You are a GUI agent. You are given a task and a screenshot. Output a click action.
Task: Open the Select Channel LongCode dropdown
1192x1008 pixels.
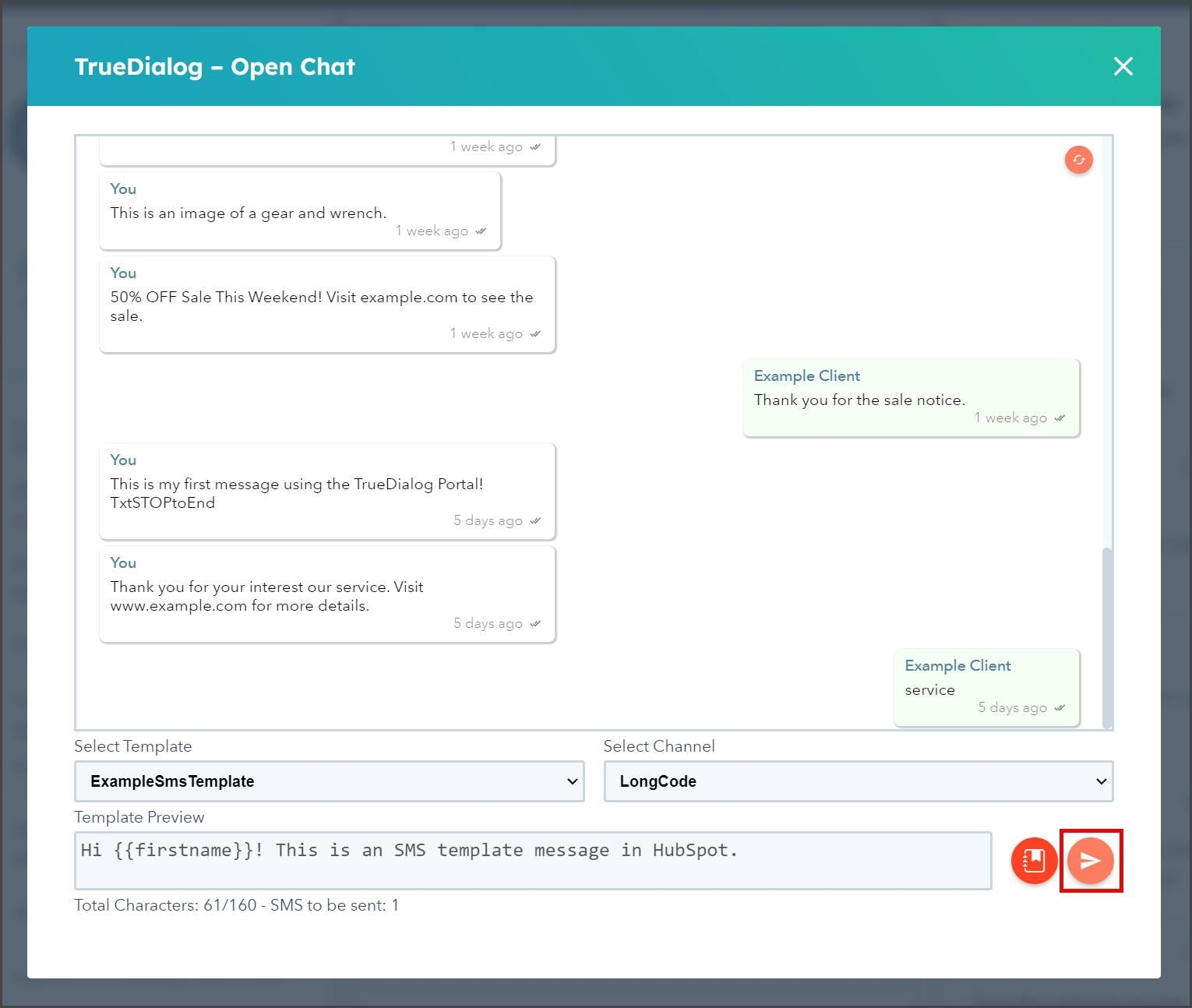click(859, 781)
